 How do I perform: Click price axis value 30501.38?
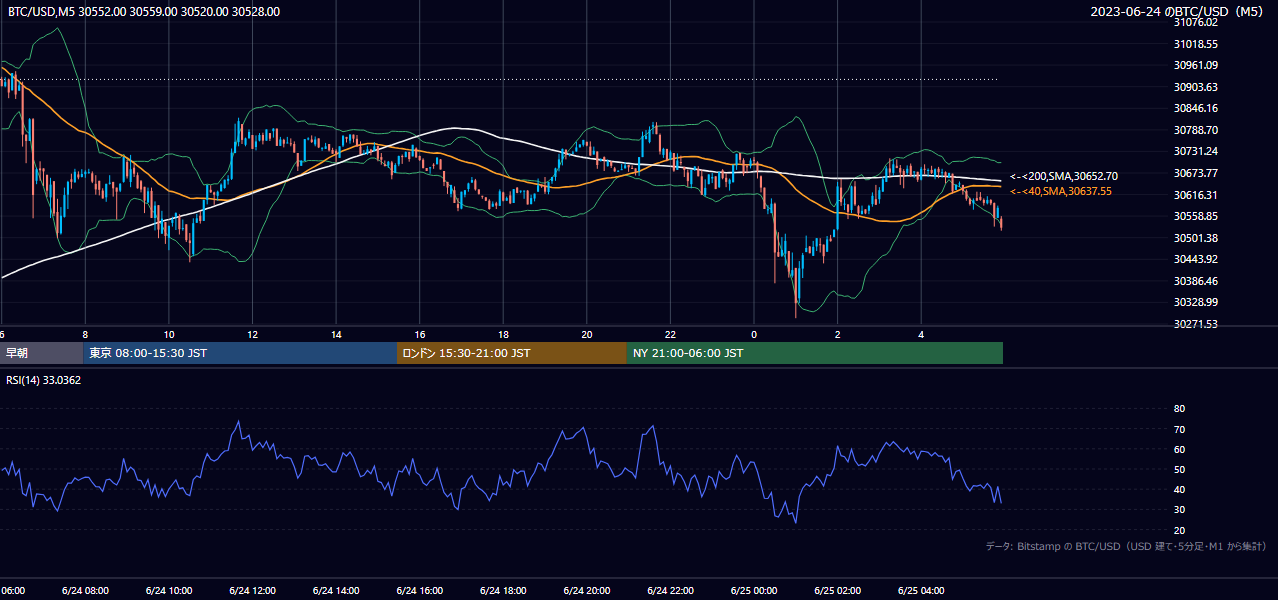click(x=1195, y=238)
